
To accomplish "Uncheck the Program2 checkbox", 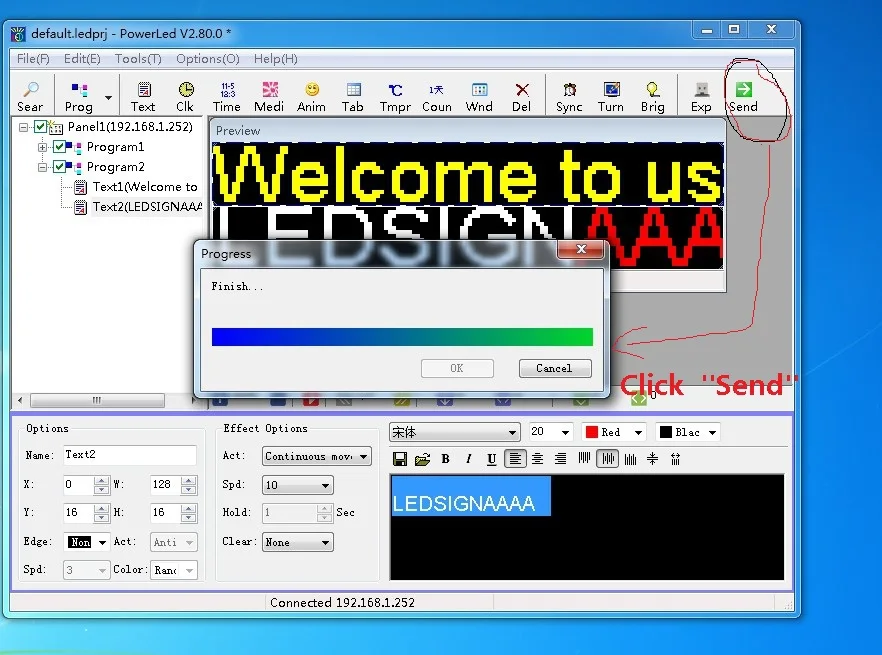I will pyautogui.click(x=59, y=167).
